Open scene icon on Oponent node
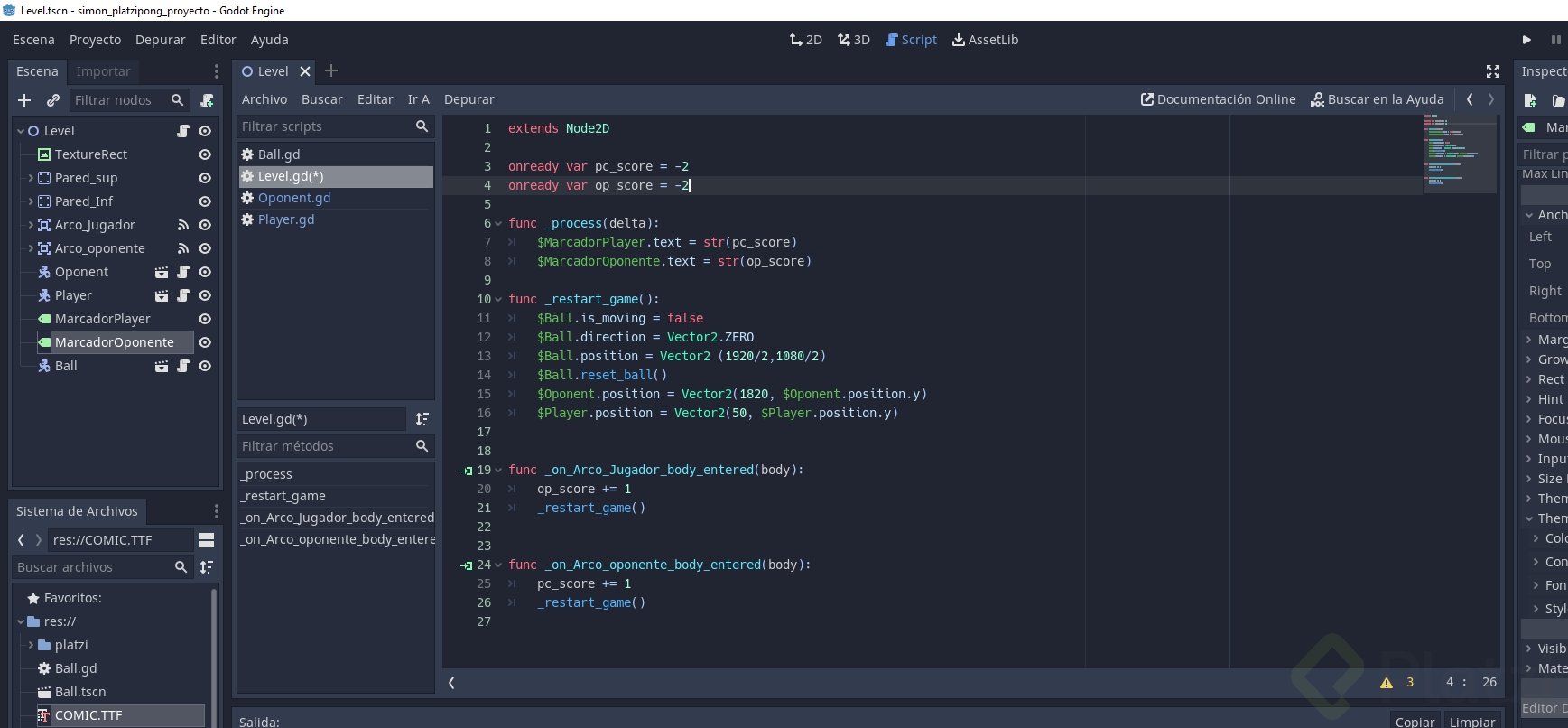 point(162,272)
